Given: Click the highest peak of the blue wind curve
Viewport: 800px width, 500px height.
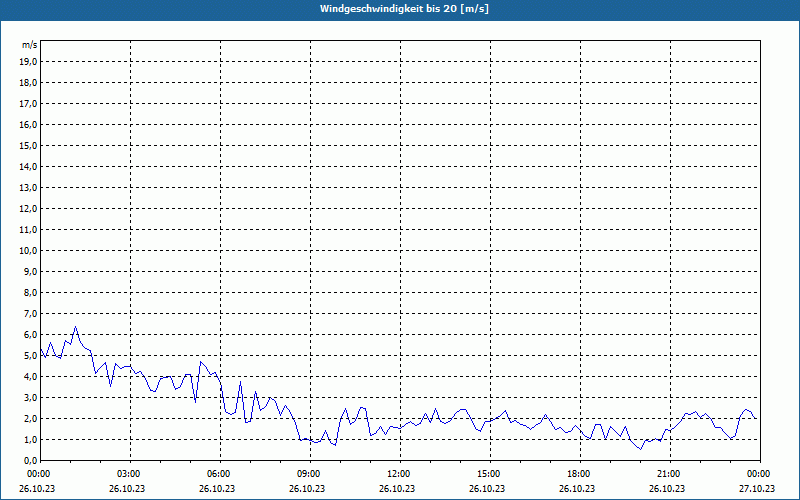Looking at the screenshot, I should coord(76,327).
